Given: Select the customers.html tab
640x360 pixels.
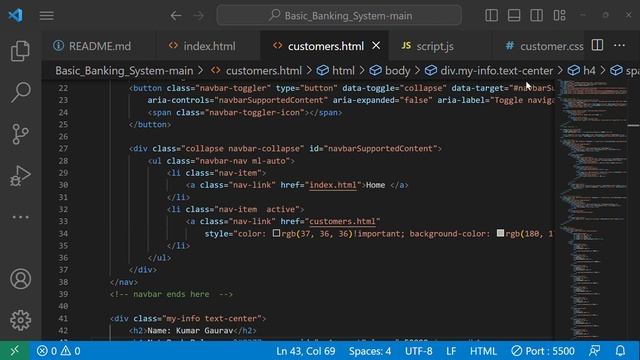Looking at the screenshot, I should [326, 46].
